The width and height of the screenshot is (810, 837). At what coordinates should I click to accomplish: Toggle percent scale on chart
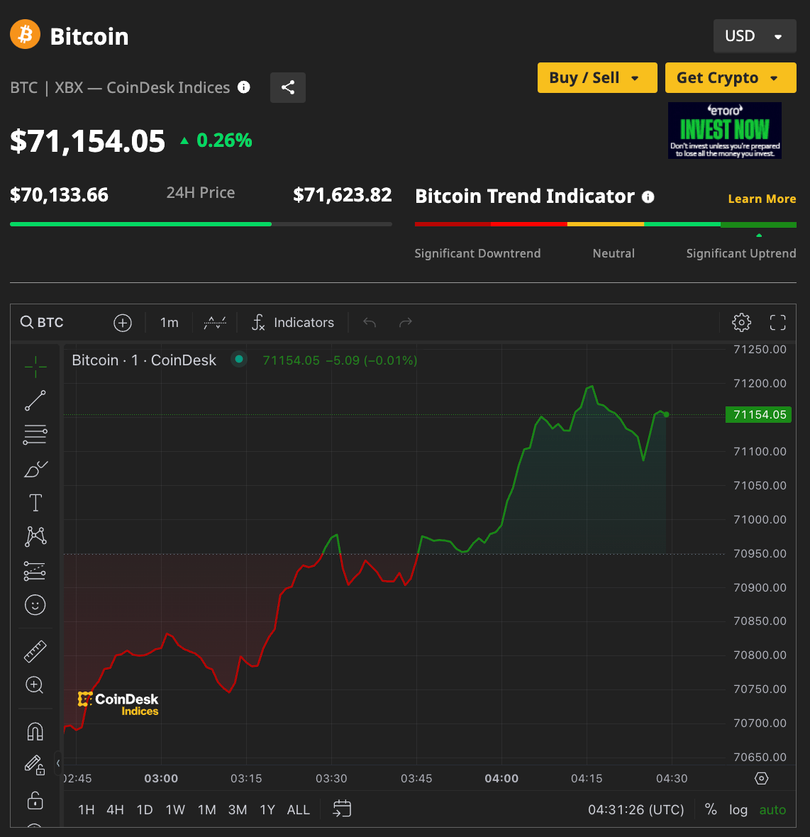click(710, 810)
